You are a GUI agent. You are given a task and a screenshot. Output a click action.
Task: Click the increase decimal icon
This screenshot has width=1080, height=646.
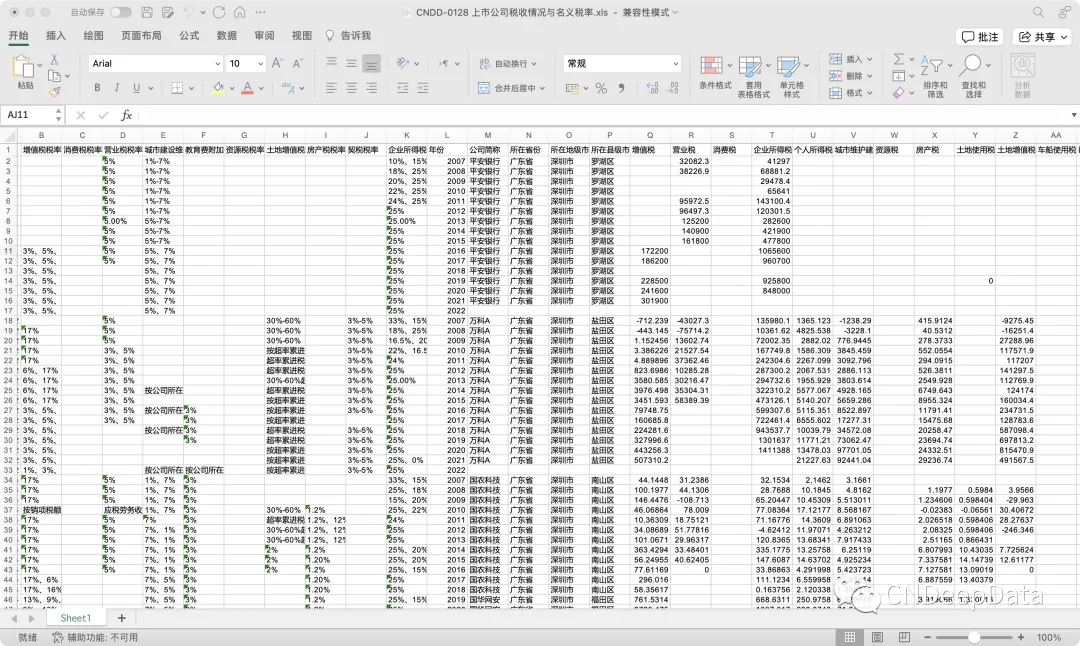[x=652, y=88]
